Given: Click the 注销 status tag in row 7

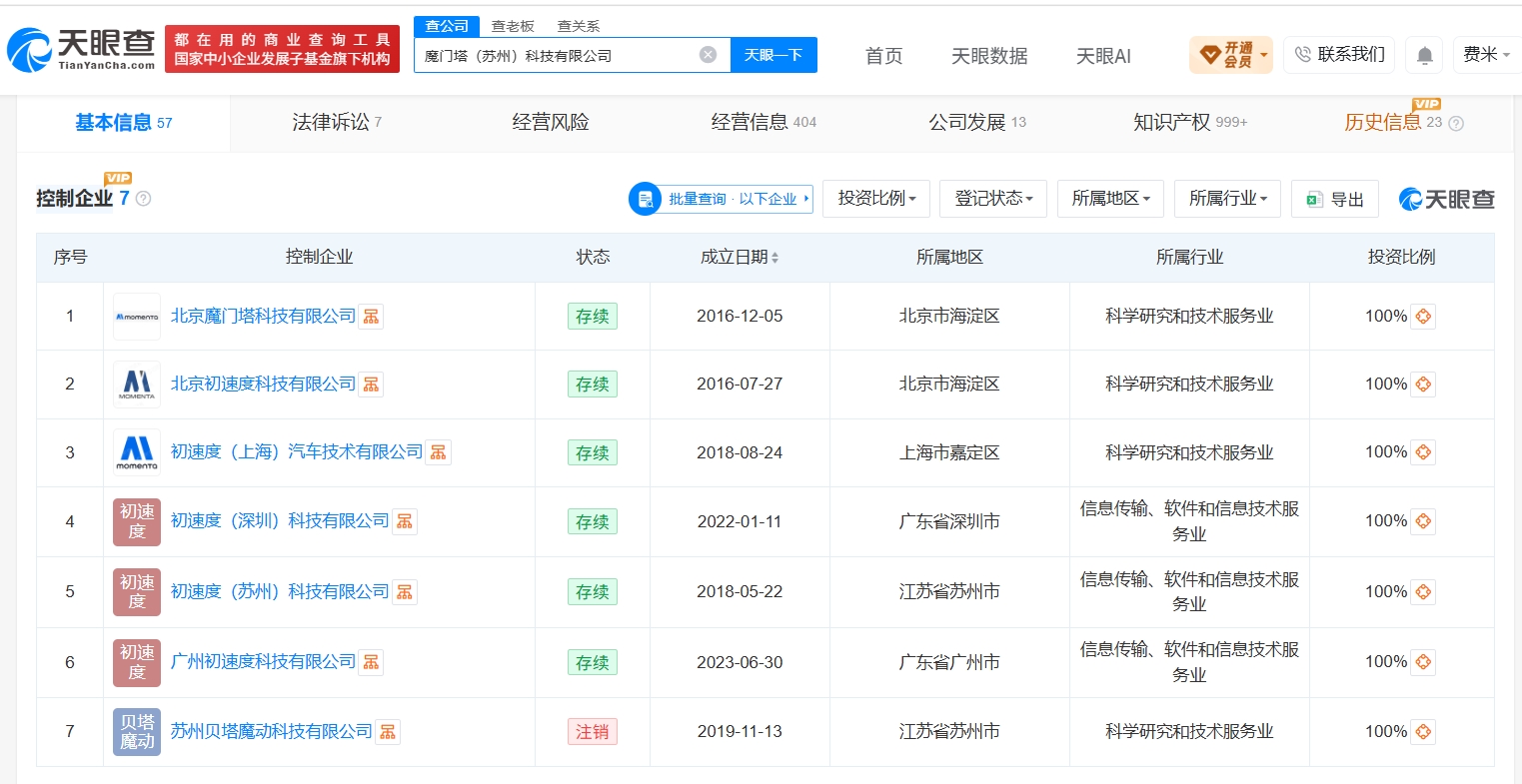Looking at the screenshot, I should pyautogui.click(x=593, y=732).
